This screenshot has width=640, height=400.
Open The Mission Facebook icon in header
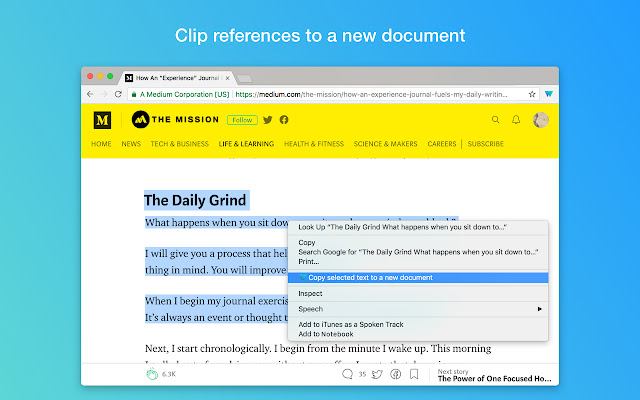tap(284, 120)
